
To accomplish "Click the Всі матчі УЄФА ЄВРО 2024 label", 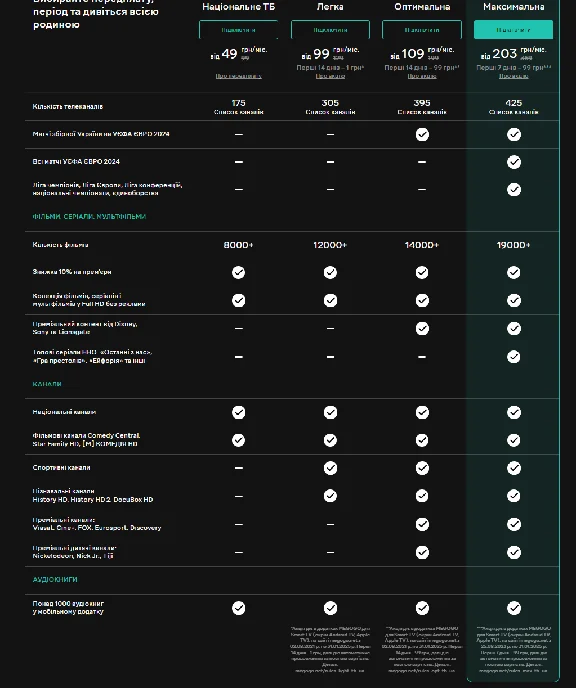I will 76,161.
